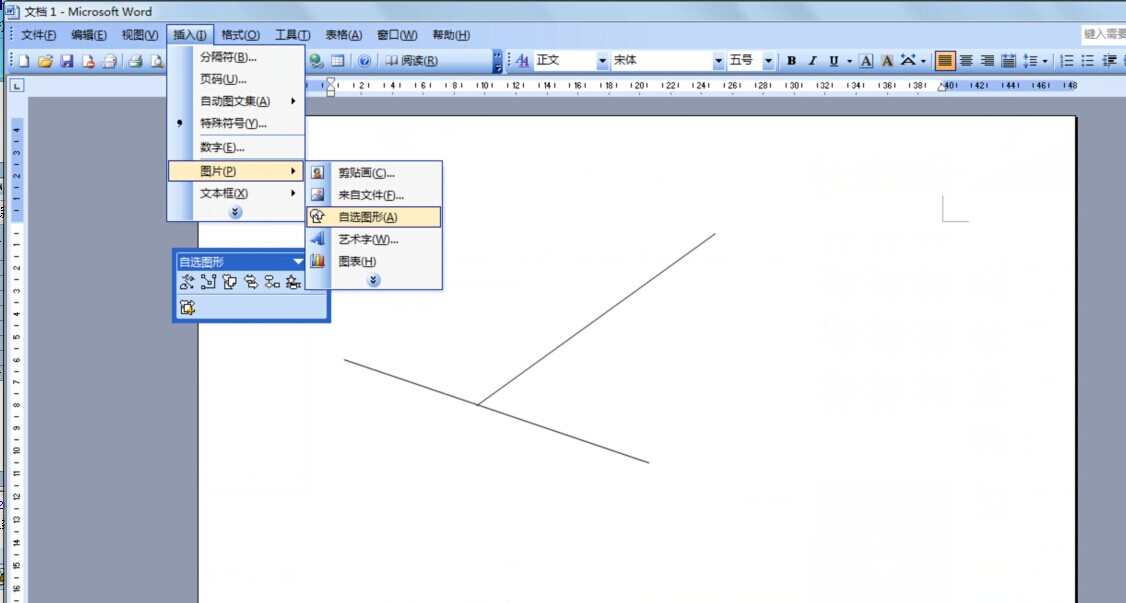Image resolution: width=1126 pixels, height=603 pixels.
Task: Apply bulleted list formatting
Action: click(1088, 61)
